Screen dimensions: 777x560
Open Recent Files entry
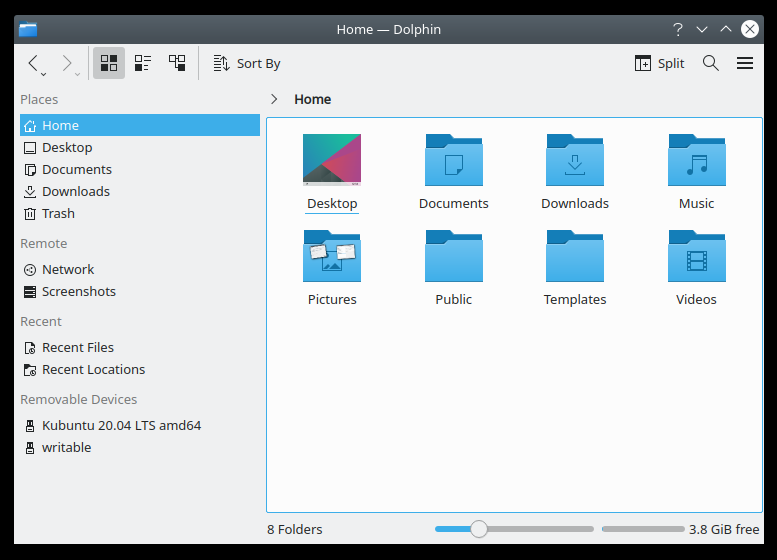pyautogui.click(x=77, y=347)
